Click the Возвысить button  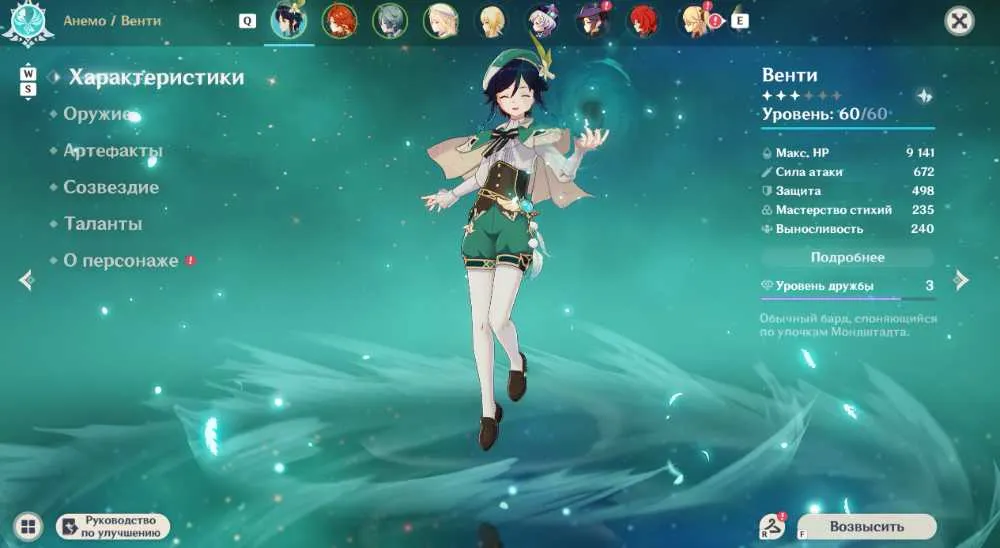click(x=867, y=527)
